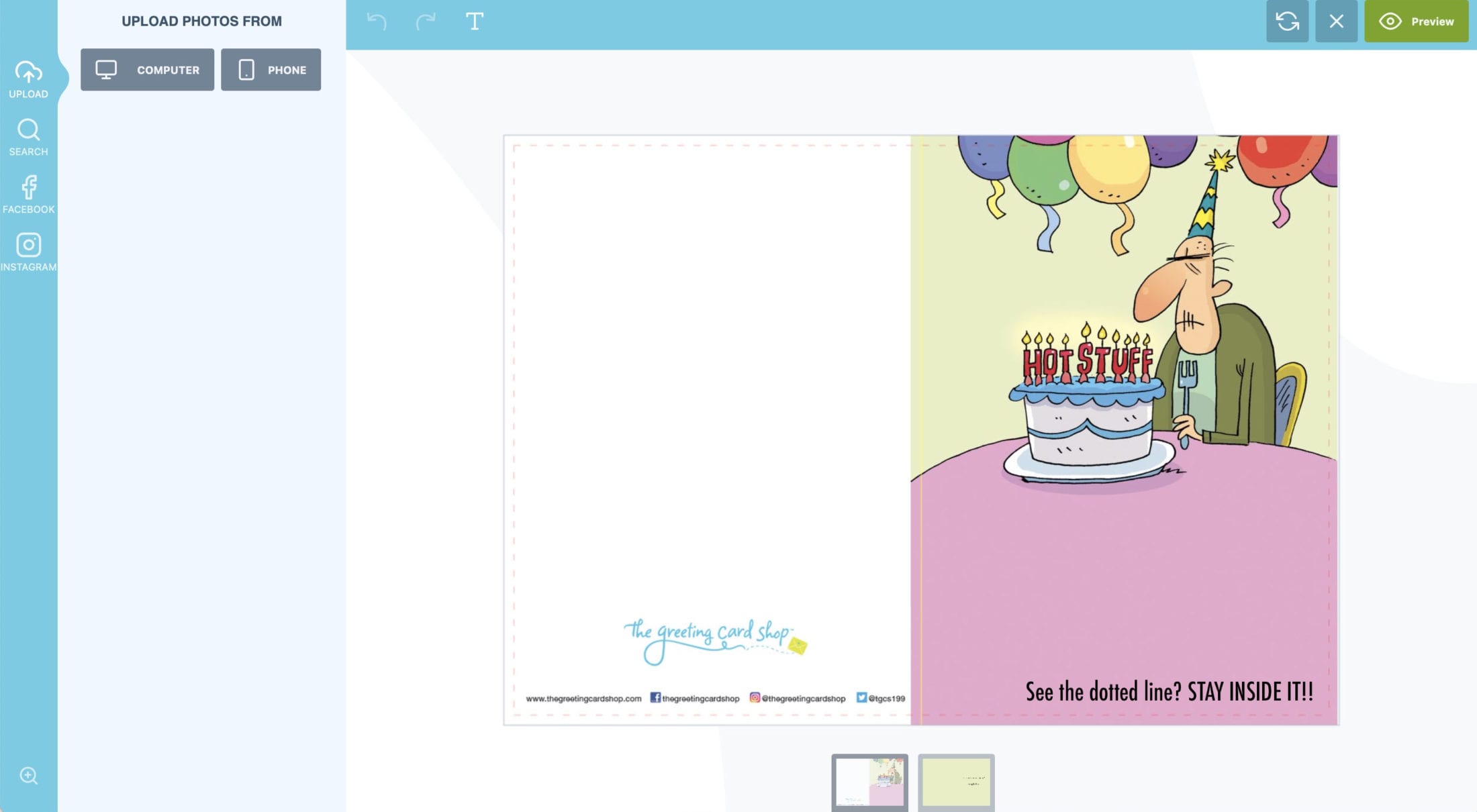1477x812 pixels.
Task: Click the 'UPLOAD PHOTOS FROM' heading
Action: [x=201, y=21]
